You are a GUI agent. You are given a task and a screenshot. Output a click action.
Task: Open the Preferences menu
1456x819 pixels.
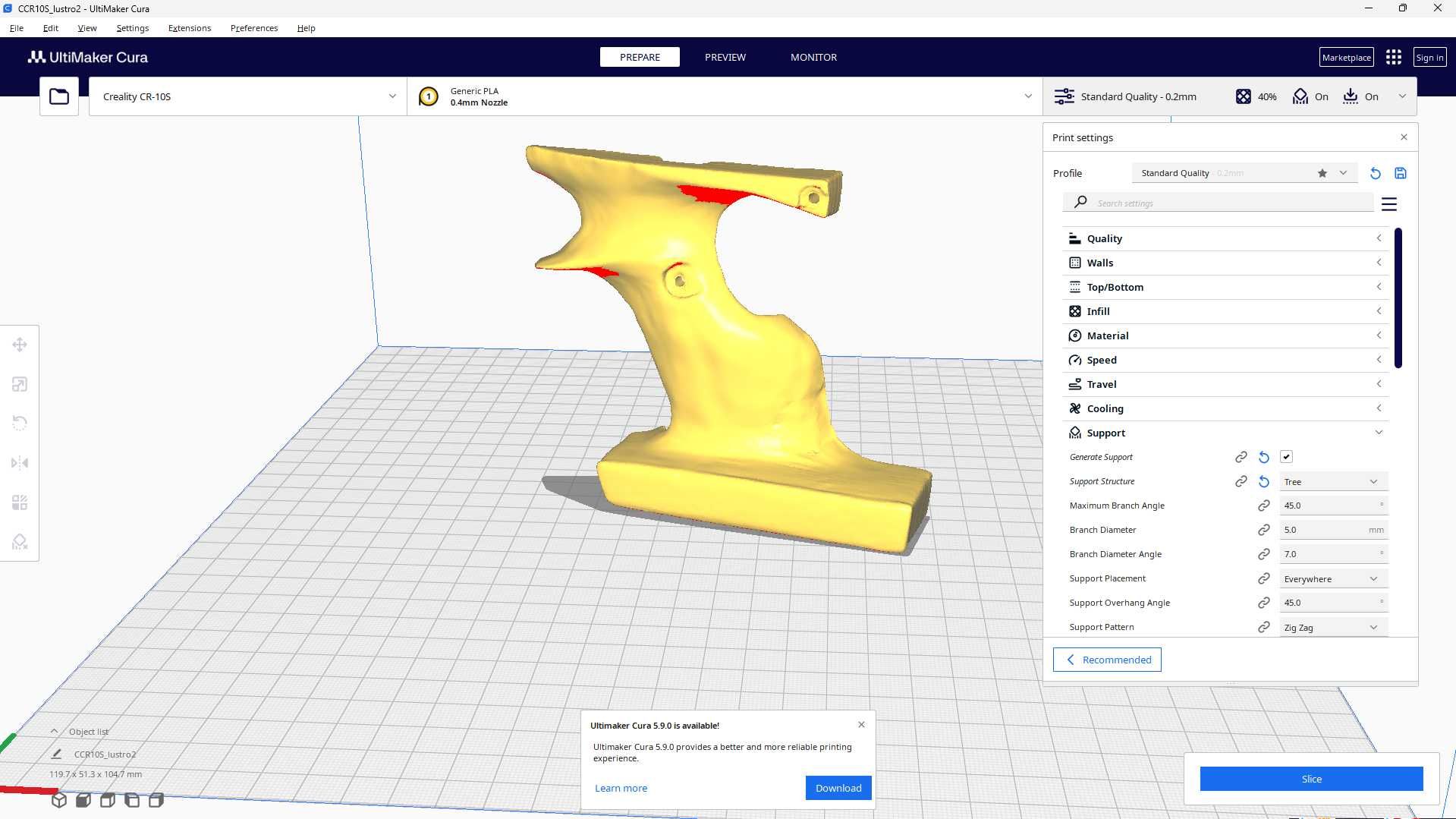click(x=254, y=28)
